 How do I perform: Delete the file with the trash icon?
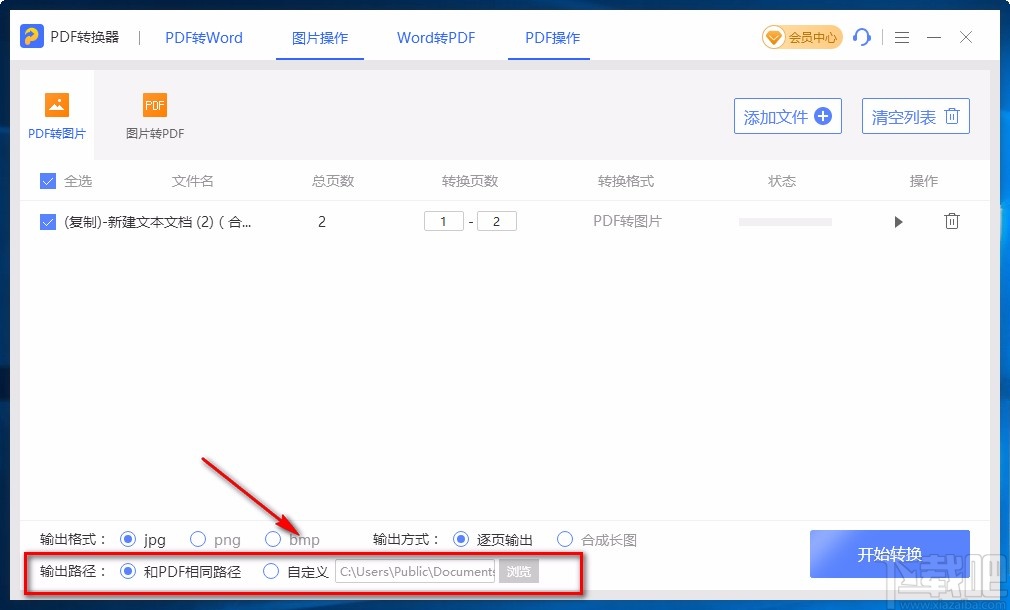pyautogui.click(x=951, y=221)
